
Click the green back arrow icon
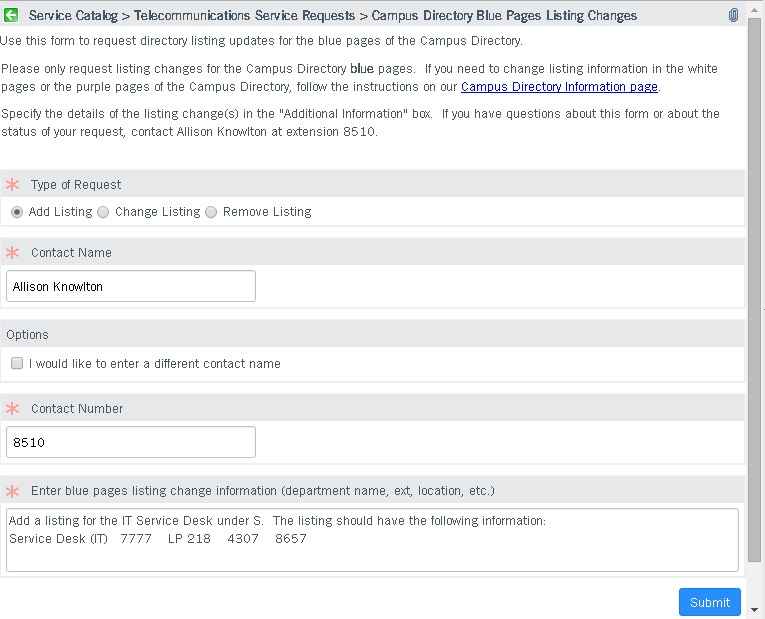coord(12,15)
